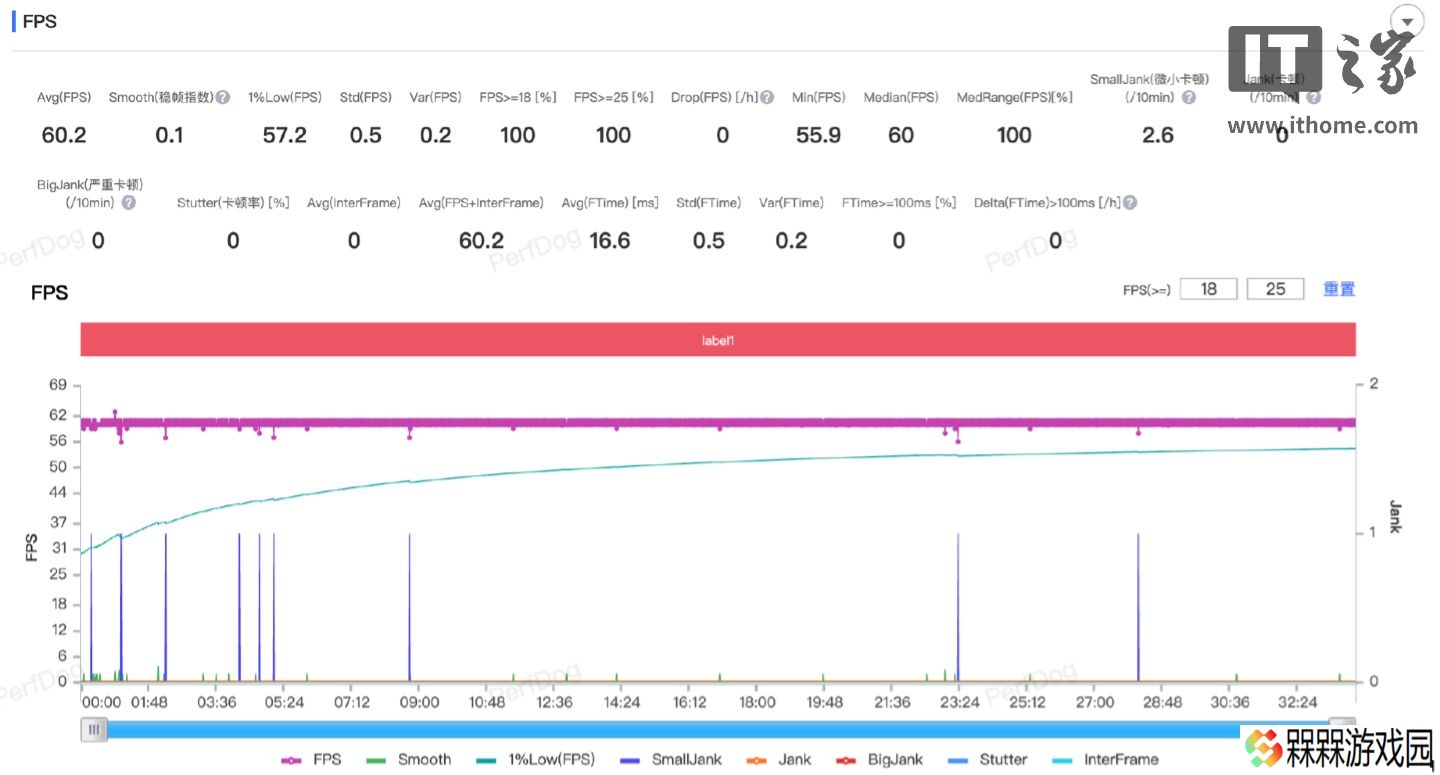The height and width of the screenshot is (775, 1440).
Task: Toggle the Jank series in the legend
Action: (779, 760)
